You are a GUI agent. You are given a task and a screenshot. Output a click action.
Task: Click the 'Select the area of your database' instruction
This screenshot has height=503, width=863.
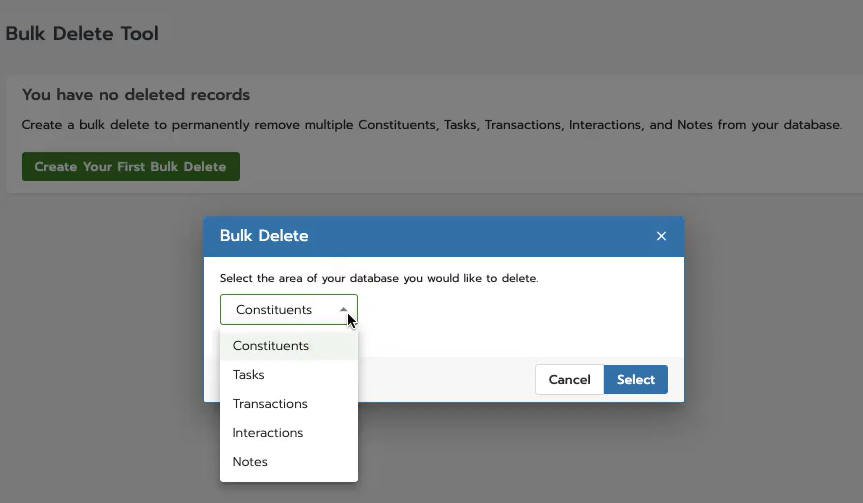(379, 278)
